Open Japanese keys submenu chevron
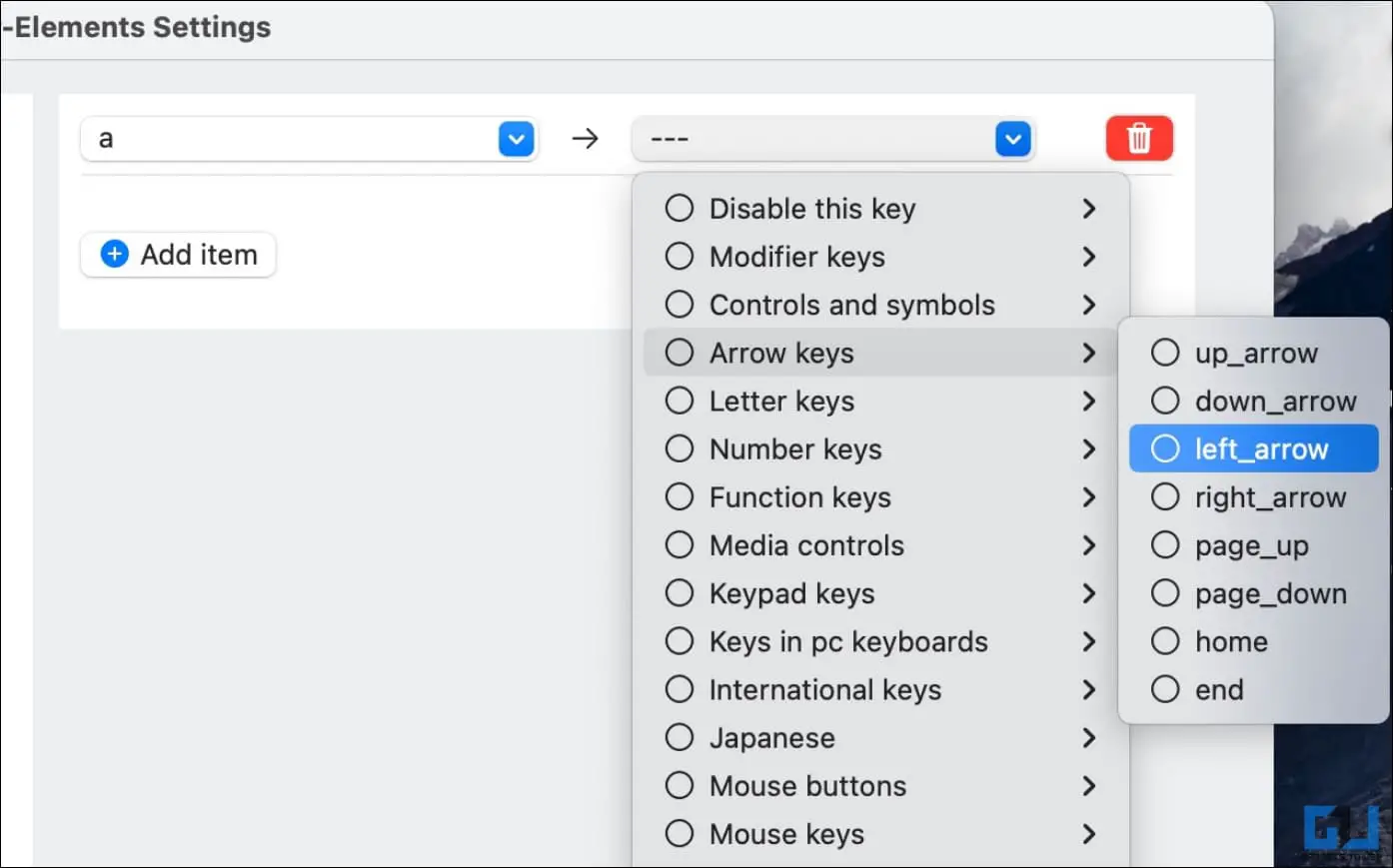 (1089, 738)
